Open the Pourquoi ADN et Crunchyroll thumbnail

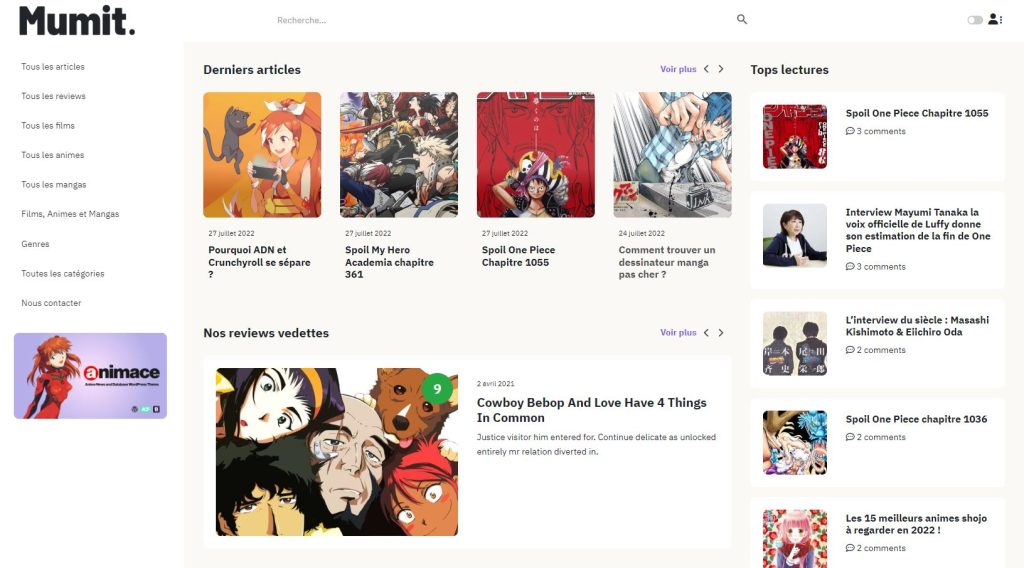tap(262, 155)
